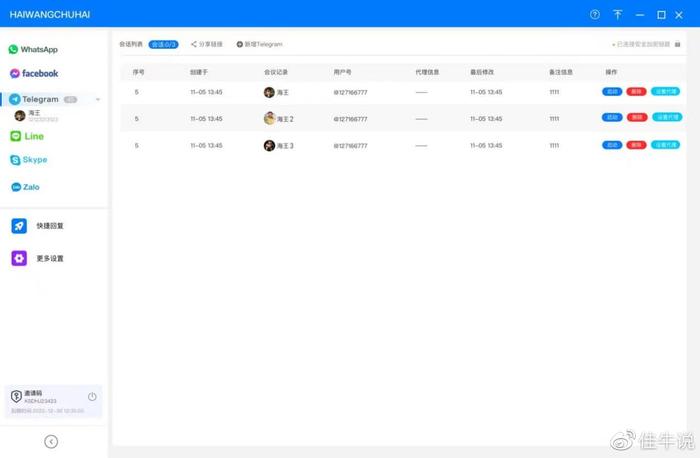Click the 操作 column header
The width and height of the screenshot is (700, 458).
pyautogui.click(x=611, y=72)
